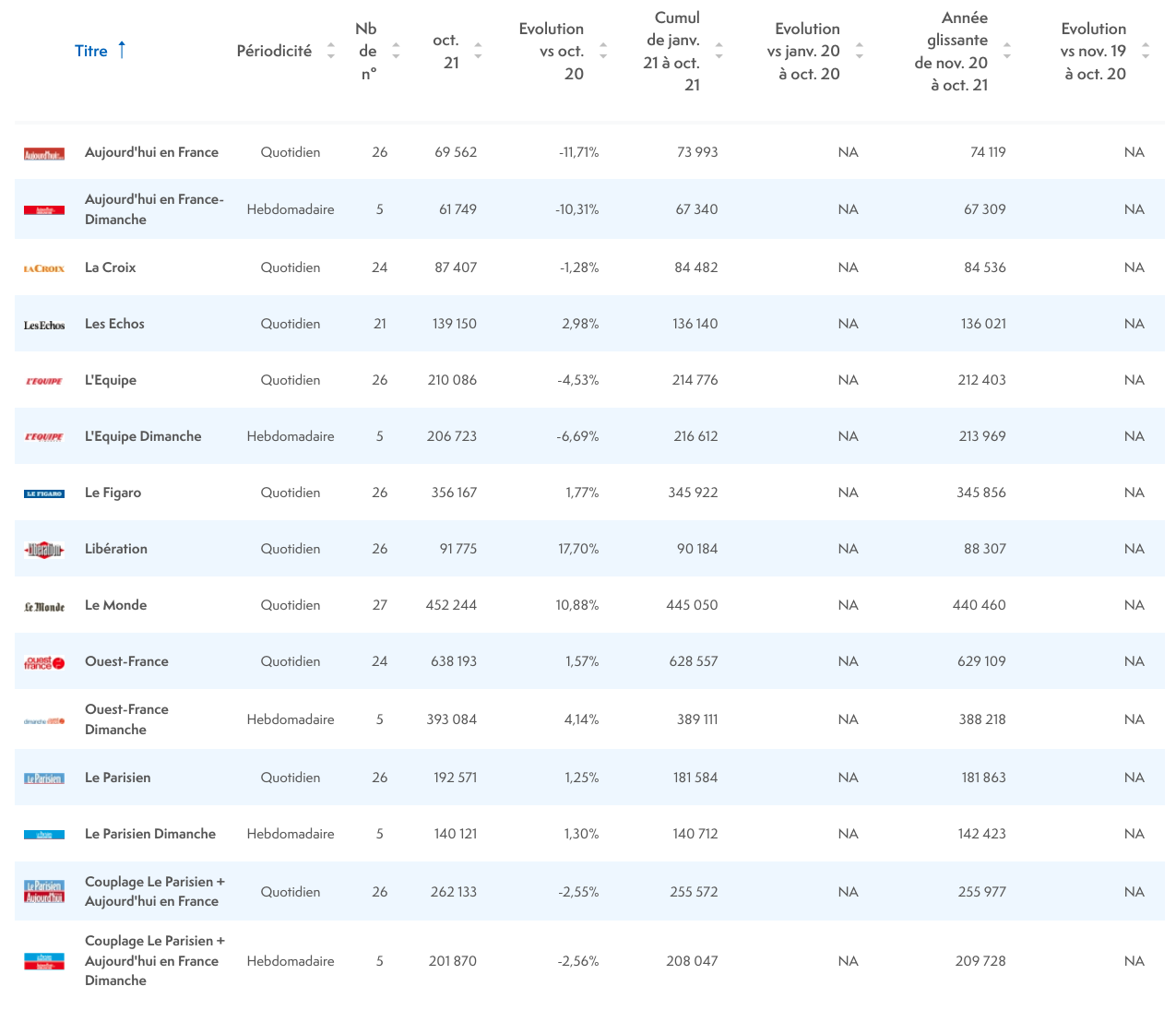
Task: Click the Ouest-France red logo
Action: click(x=44, y=662)
